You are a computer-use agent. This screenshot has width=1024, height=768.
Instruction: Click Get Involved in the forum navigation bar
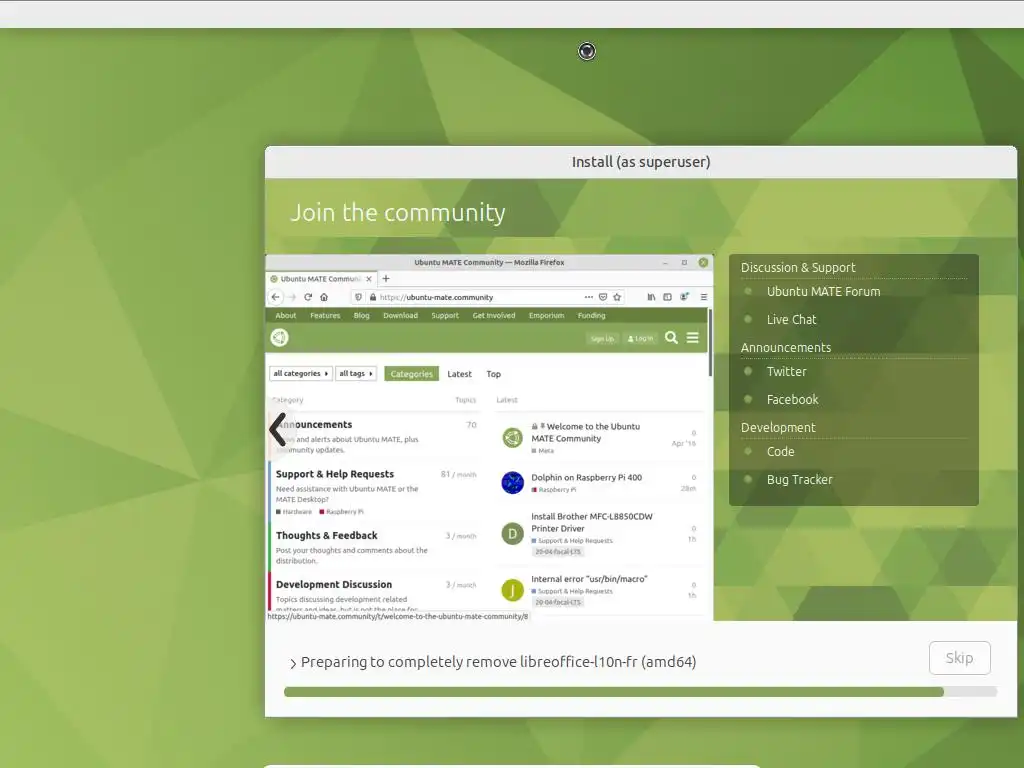coord(494,315)
